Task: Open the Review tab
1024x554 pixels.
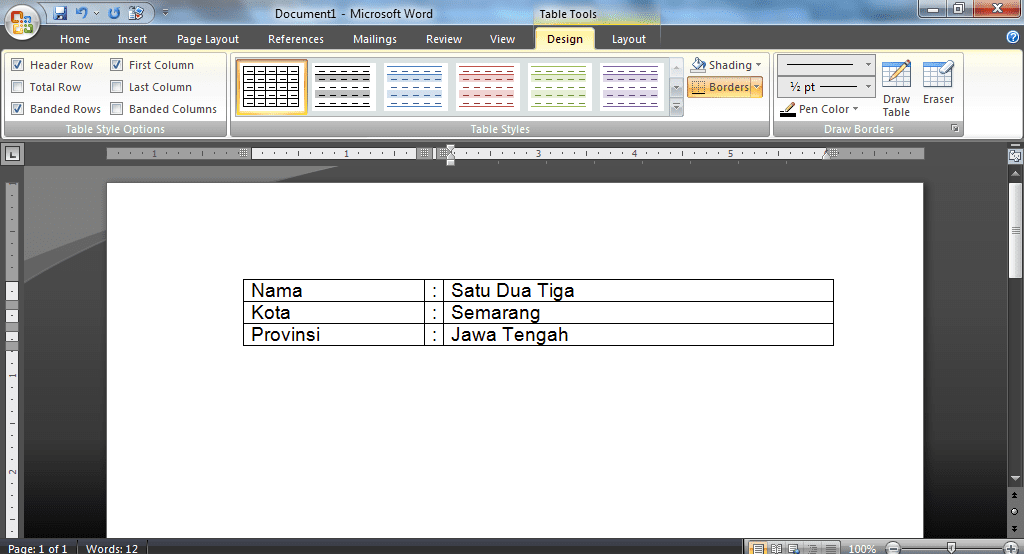Action: coord(444,39)
